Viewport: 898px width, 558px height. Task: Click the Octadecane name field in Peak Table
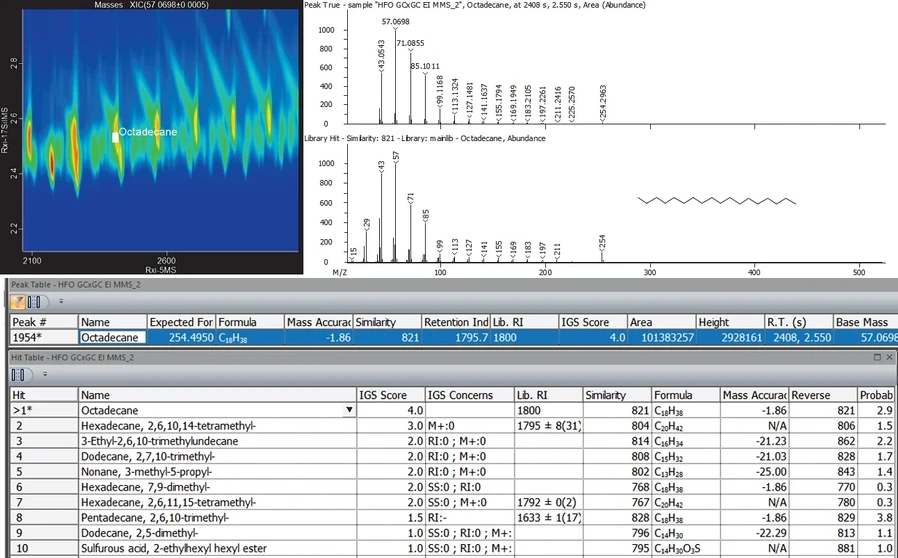coord(111,338)
